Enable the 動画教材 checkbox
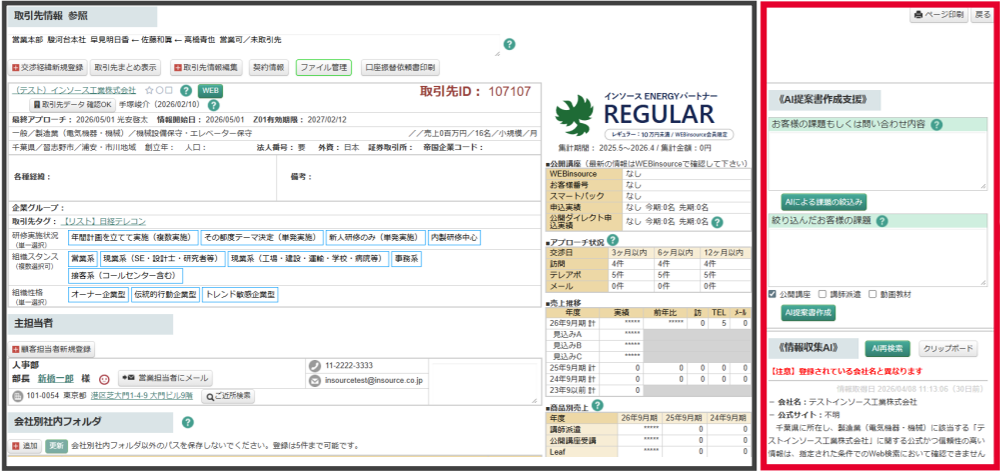The image size is (1000, 472). click(873, 295)
